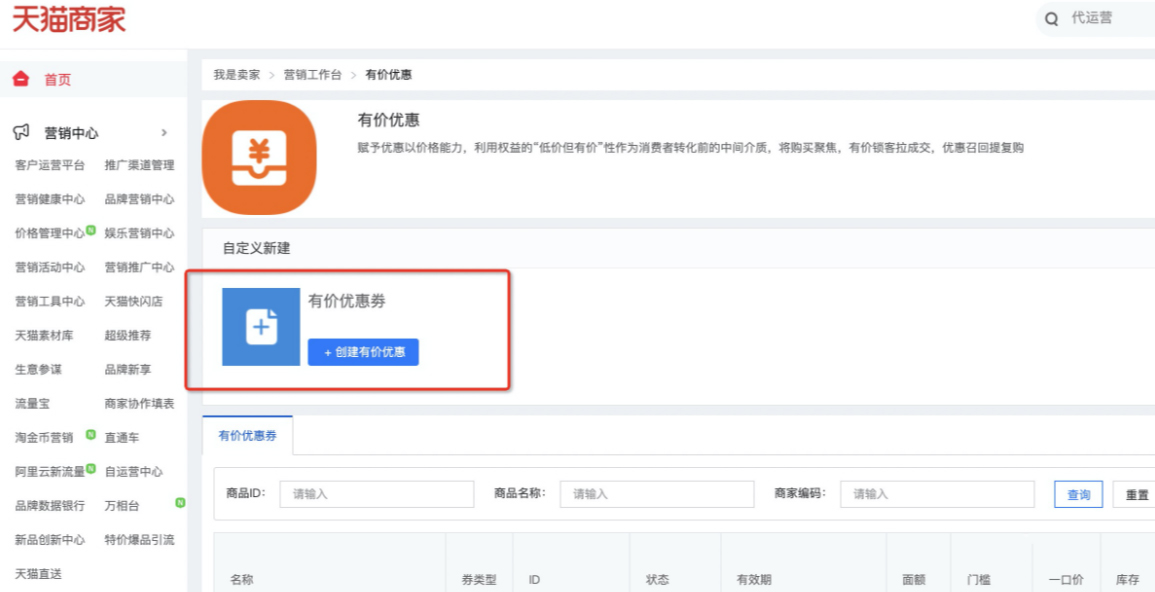The image size is (1155, 592).
Task: Click the search magnifier icon
Action: click(1053, 19)
